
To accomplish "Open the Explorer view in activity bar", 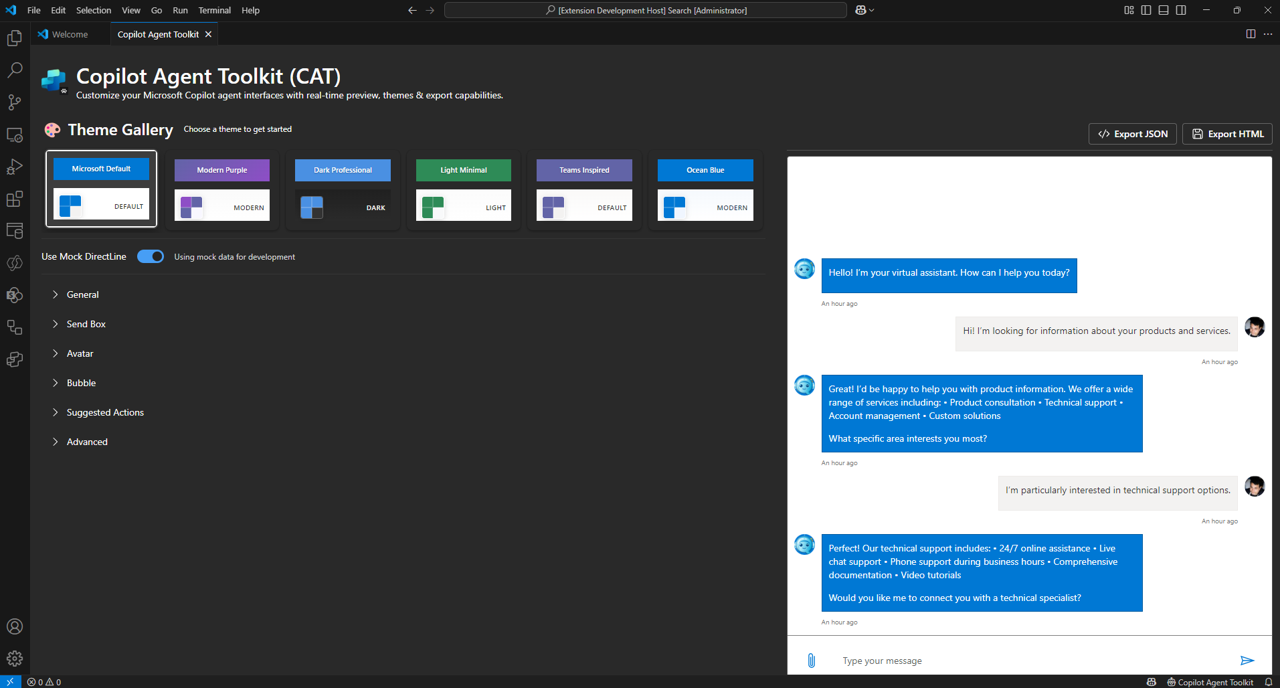I will pyautogui.click(x=14, y=38).
